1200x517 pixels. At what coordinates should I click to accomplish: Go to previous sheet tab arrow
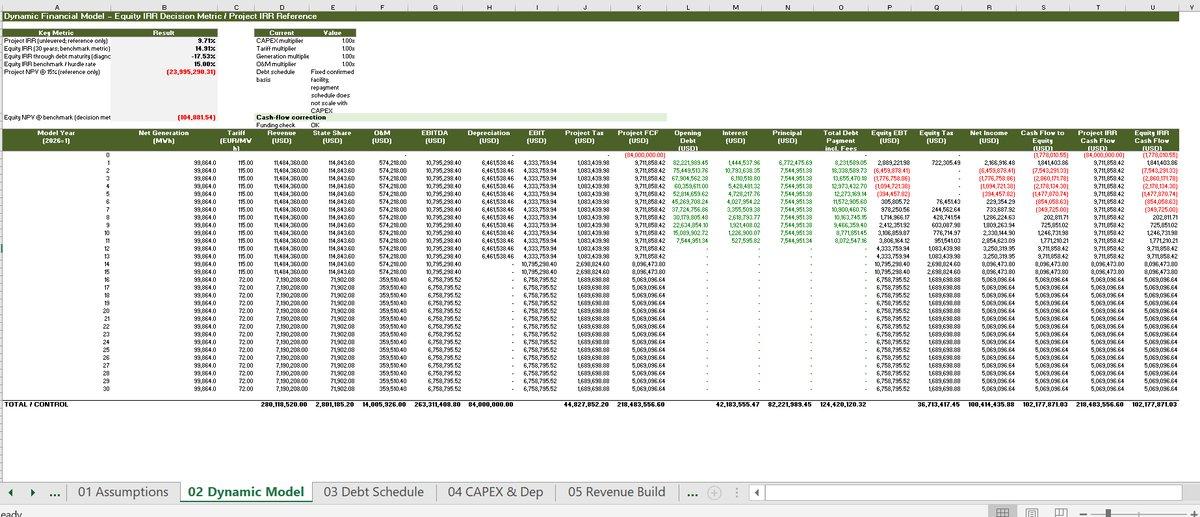pos(11,493)
